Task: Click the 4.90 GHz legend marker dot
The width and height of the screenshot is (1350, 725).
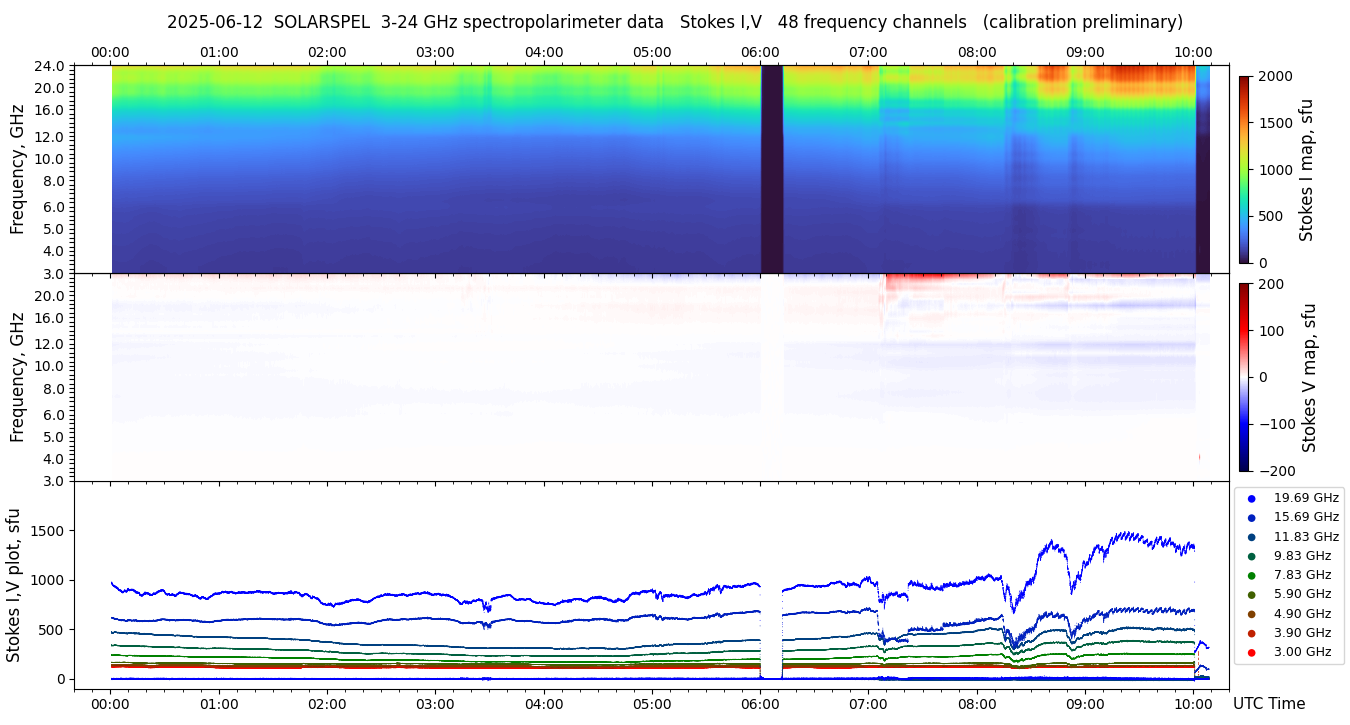Action: 1251,614
